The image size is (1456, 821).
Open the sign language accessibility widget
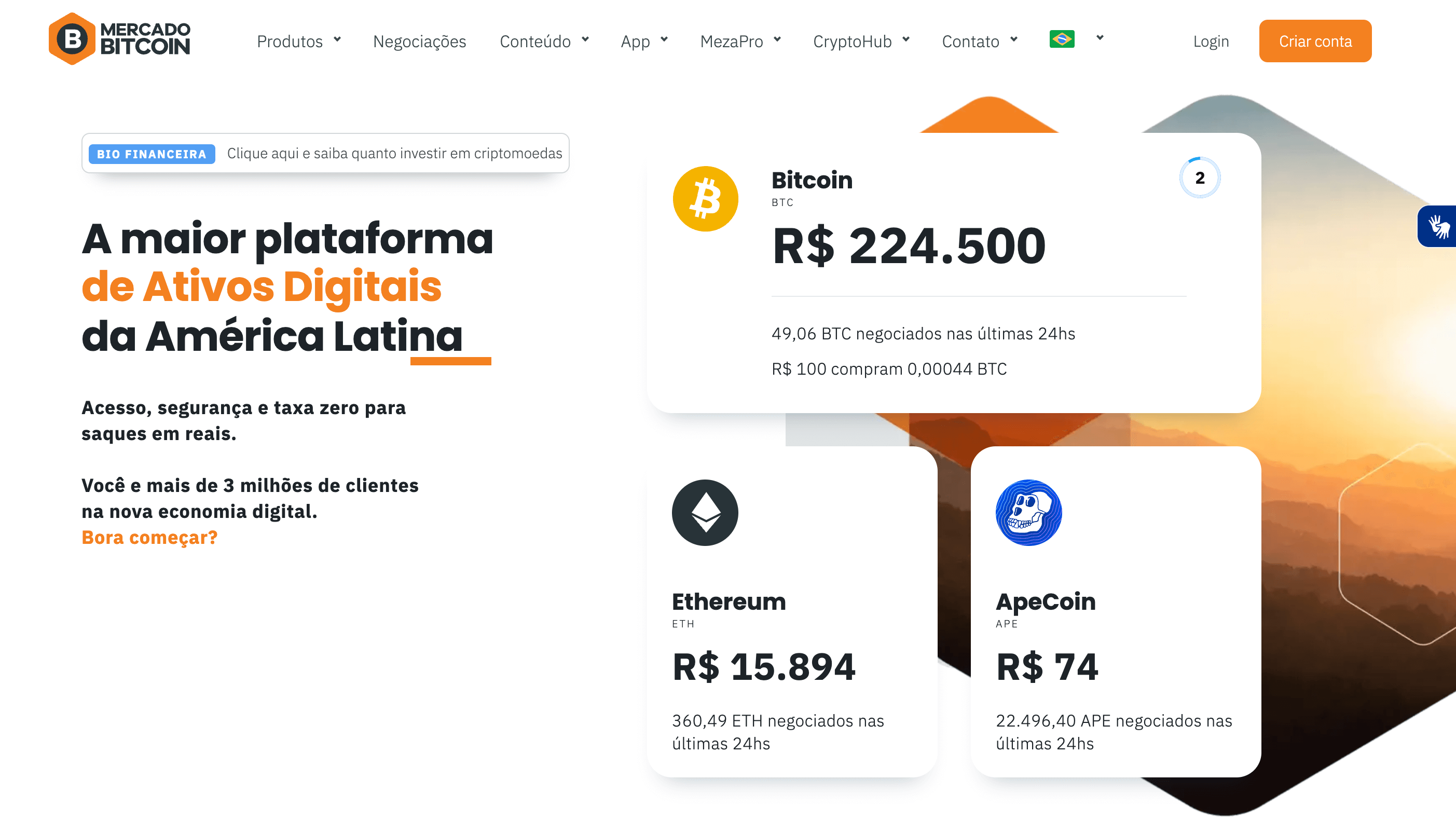[x=1438, y=226]
